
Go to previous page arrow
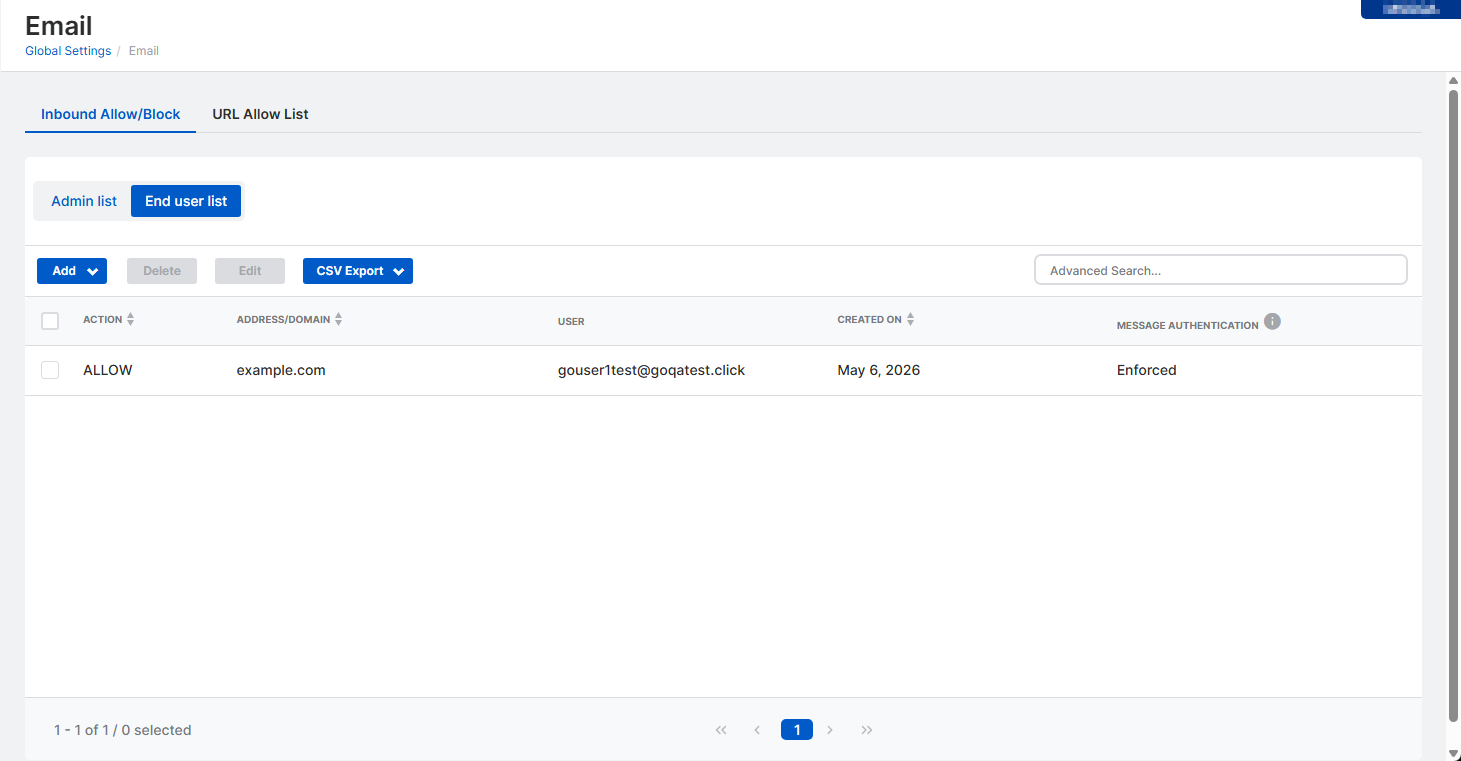(x=757, y=730)
